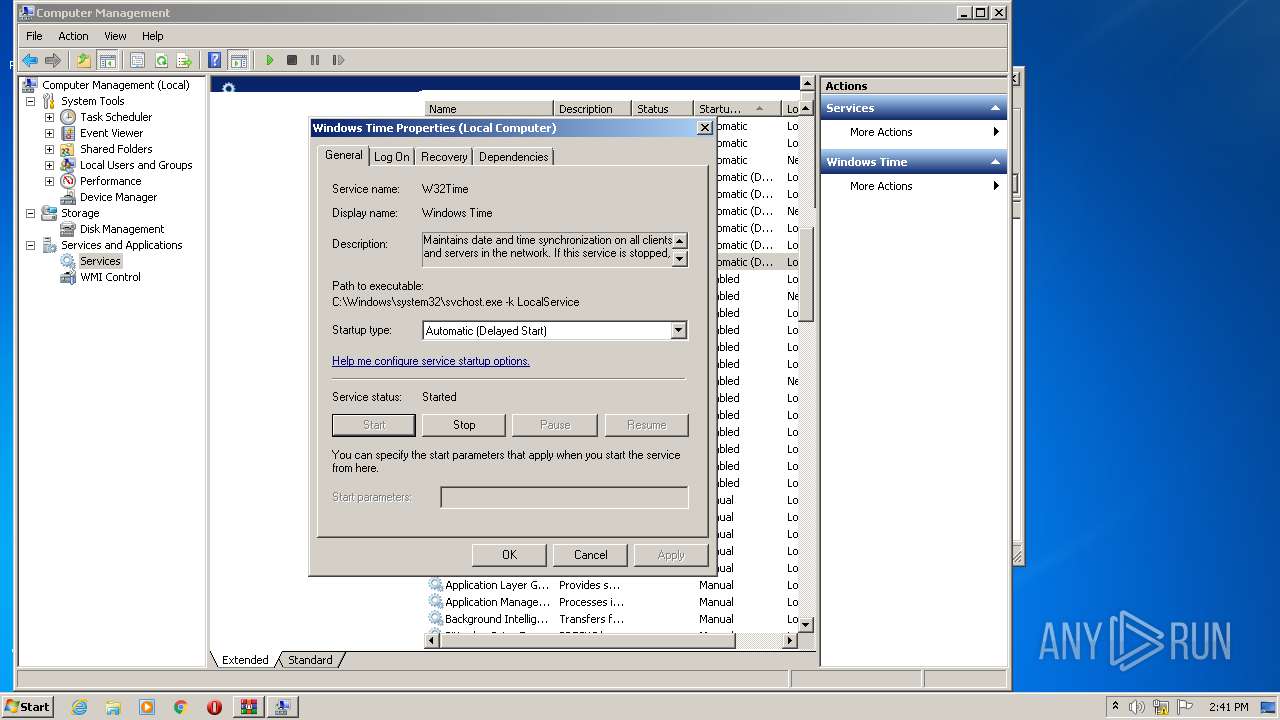Select WMI Control in the tree
This screenshot has height=720, width=1280.
click(x=110, y=277)
